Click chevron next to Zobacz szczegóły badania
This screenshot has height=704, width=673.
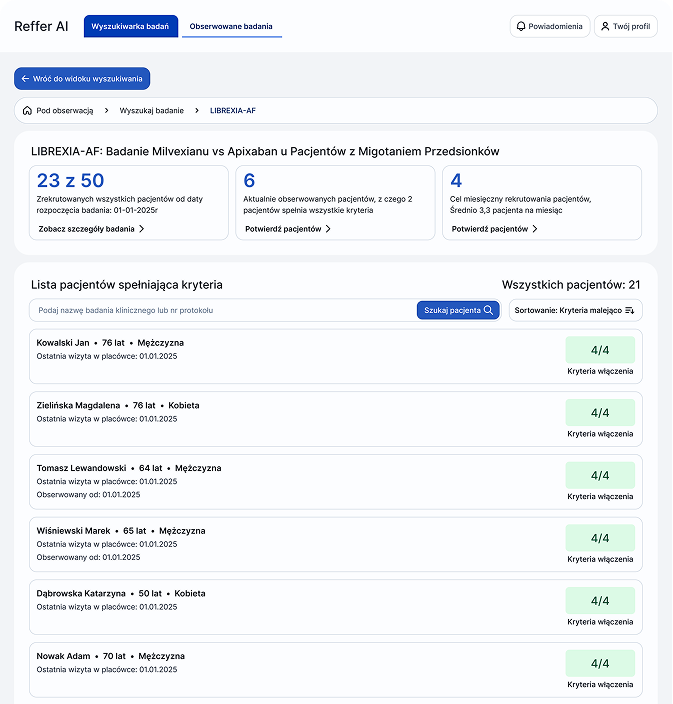coord(141,229)
